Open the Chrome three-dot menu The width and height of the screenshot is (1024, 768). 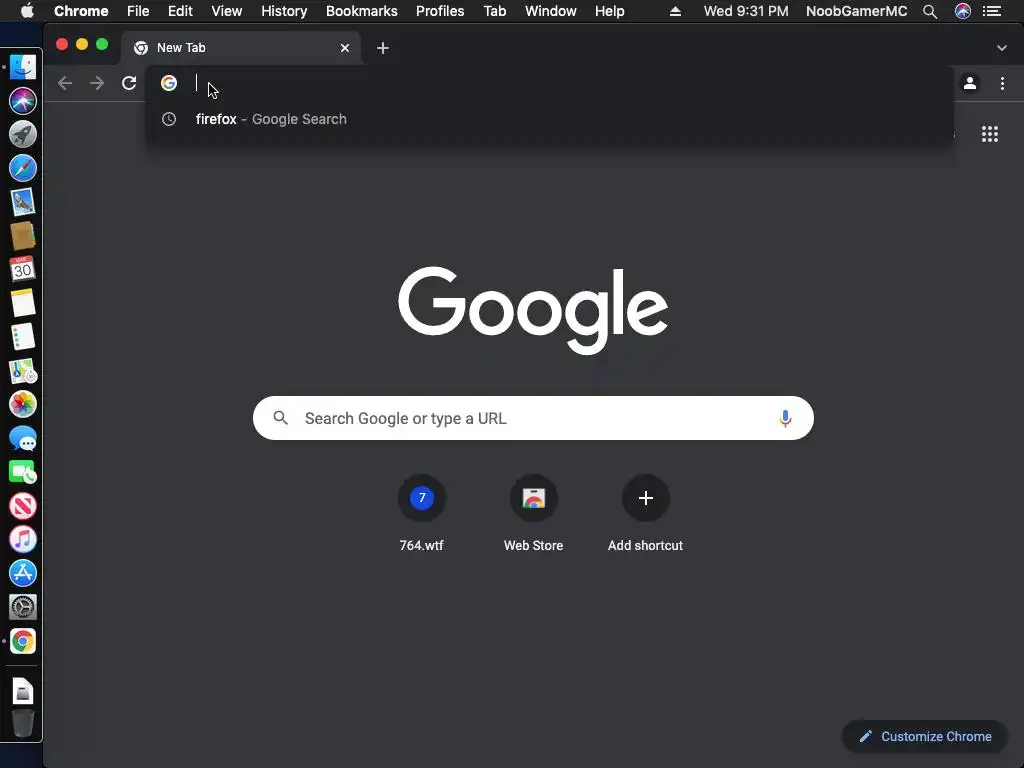point(1002,83)
